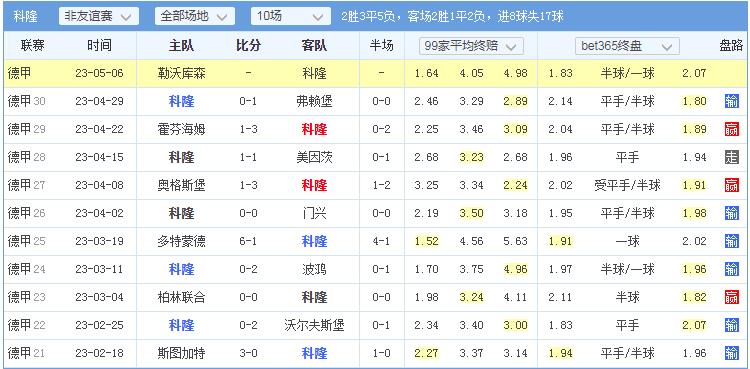750x369 pixels.
Task: Click blue 科隆 in the 23-02-18 row
Action: pyautogui.click(x=314, y=353)
